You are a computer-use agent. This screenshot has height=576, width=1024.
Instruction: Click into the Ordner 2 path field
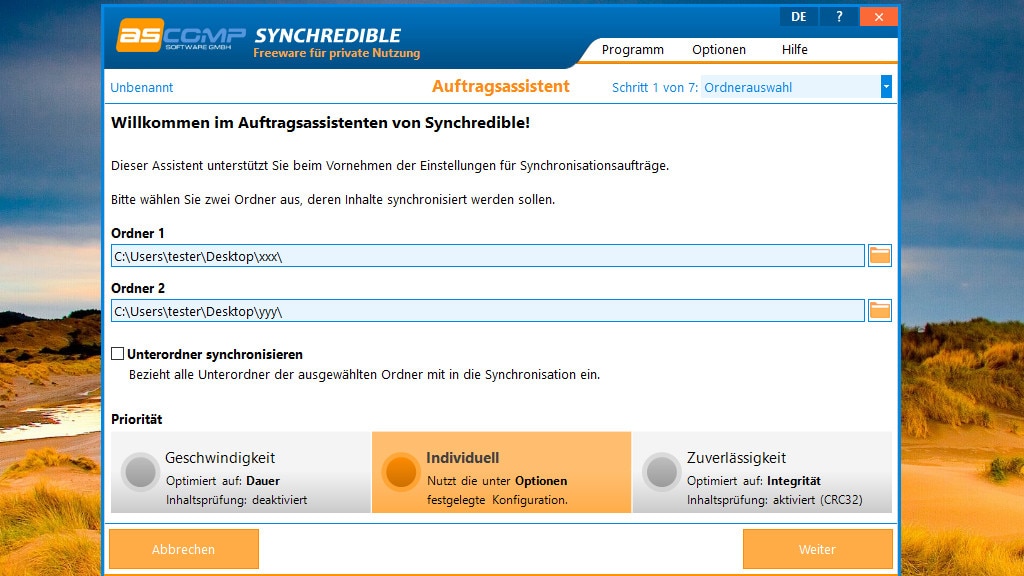tap(488, 311)
